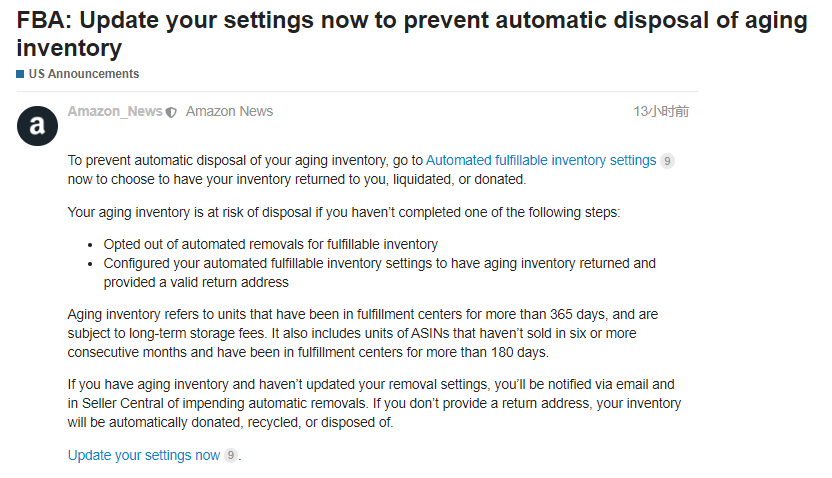Click the Amazon logo avatar
Viewport: 832px width, 478px height.
tap(38, 126)
